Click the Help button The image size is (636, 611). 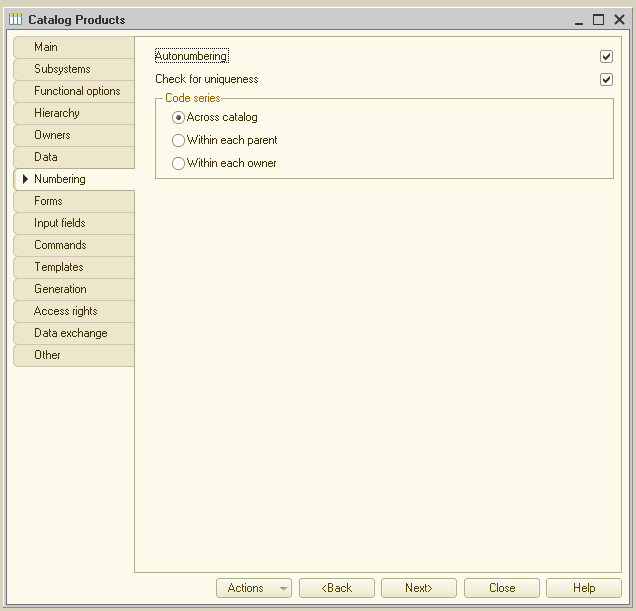pos(584,588)
